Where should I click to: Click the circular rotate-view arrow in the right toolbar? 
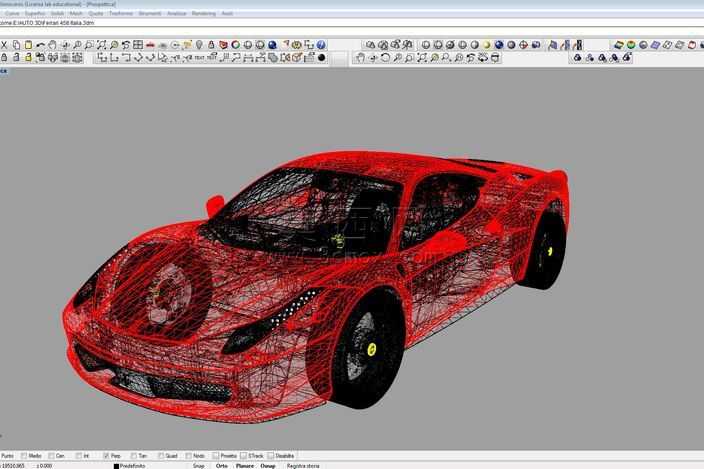385,57
